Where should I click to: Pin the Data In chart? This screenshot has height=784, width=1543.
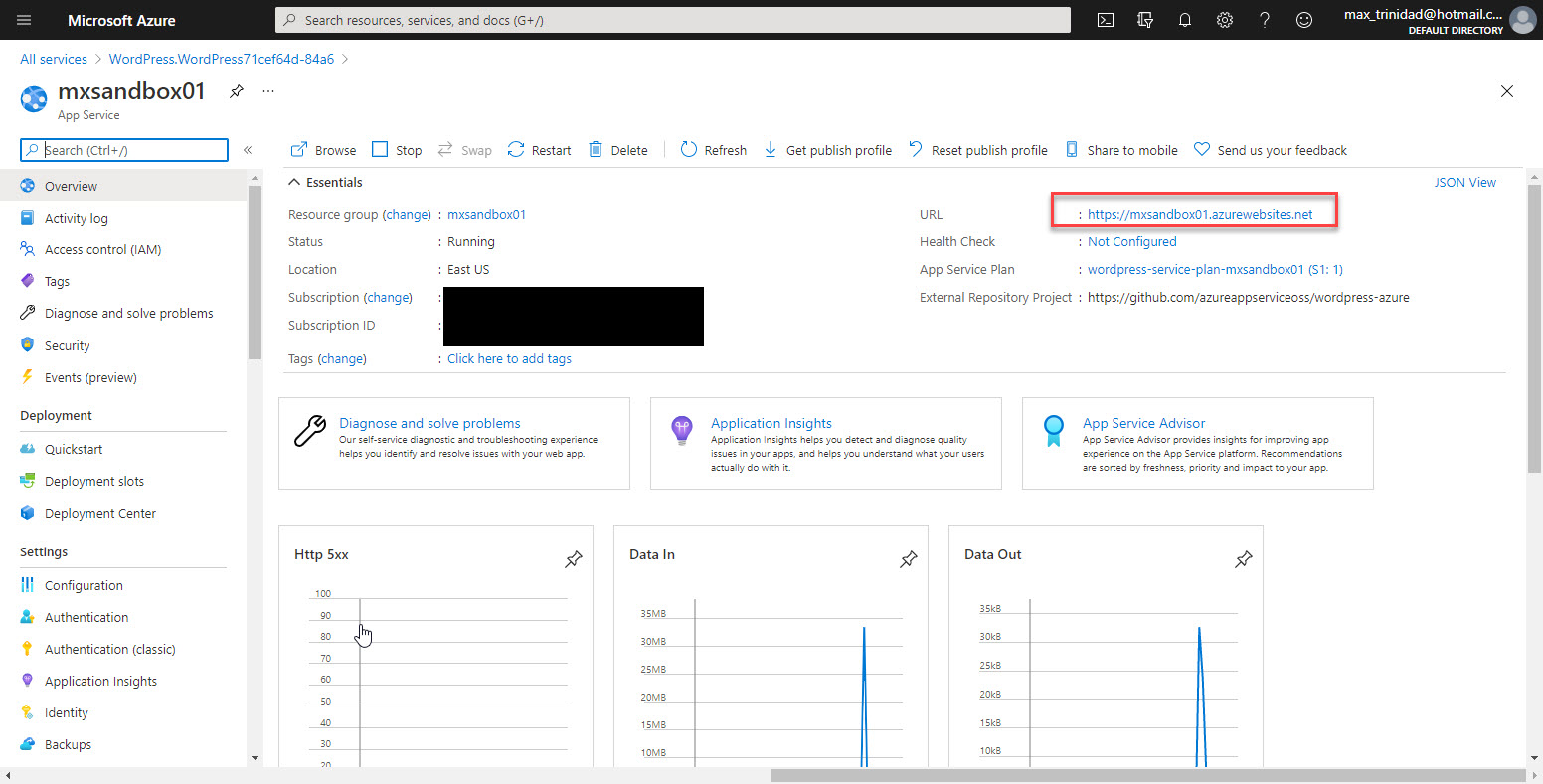909,560
